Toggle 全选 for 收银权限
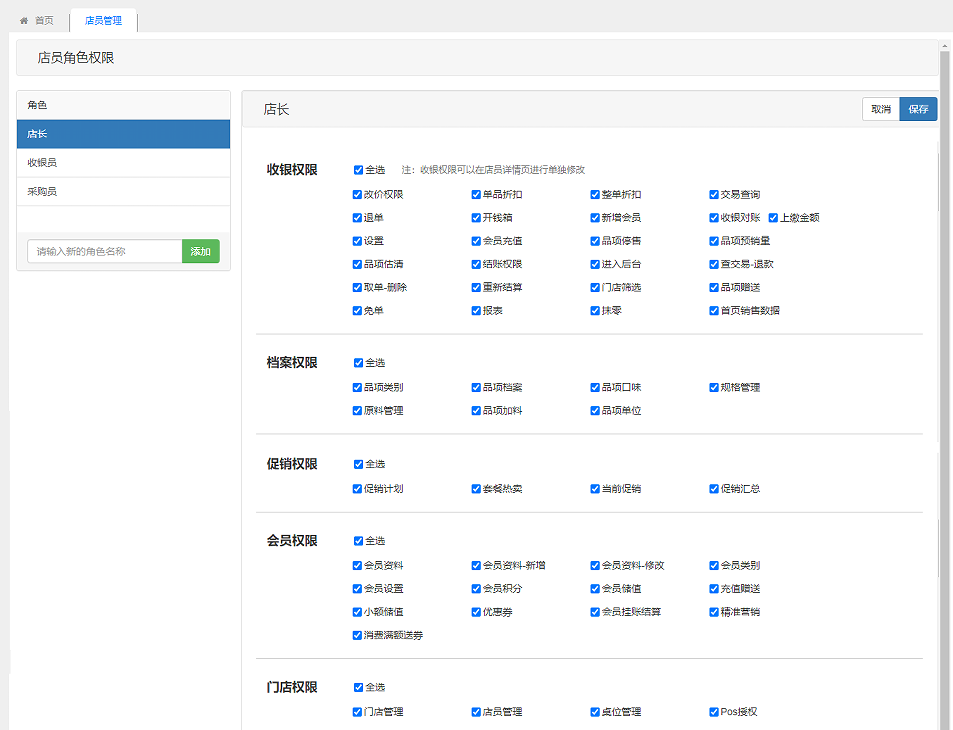Screen dimensions: 953x730 (358, 170)
